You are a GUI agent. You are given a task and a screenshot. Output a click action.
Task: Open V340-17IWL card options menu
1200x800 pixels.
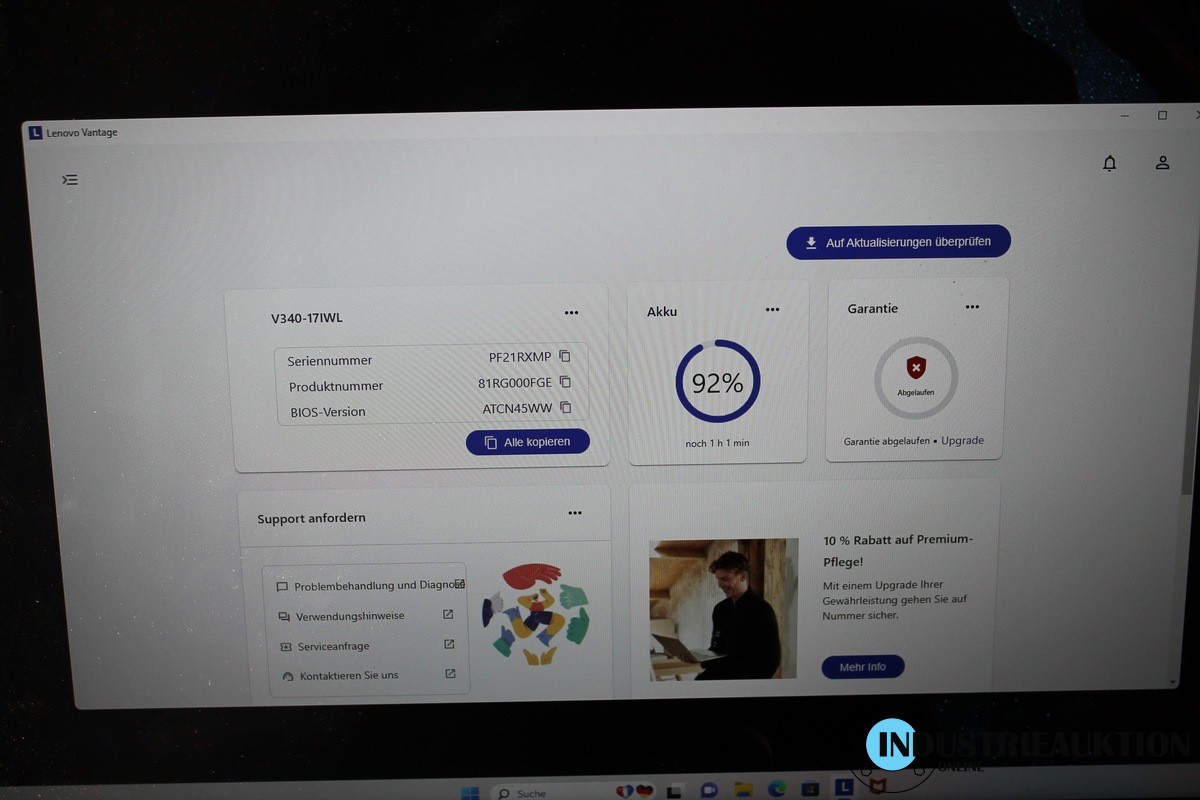(571, 313)
